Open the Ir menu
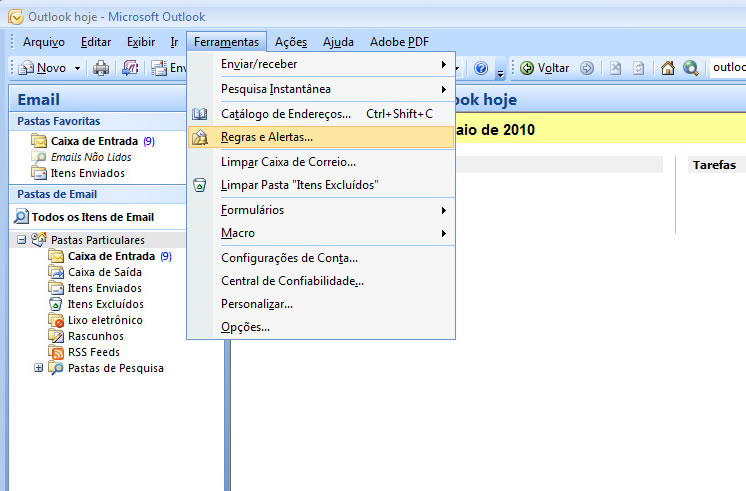The width and height of the screenshot is (746, 491). [174, 42]
